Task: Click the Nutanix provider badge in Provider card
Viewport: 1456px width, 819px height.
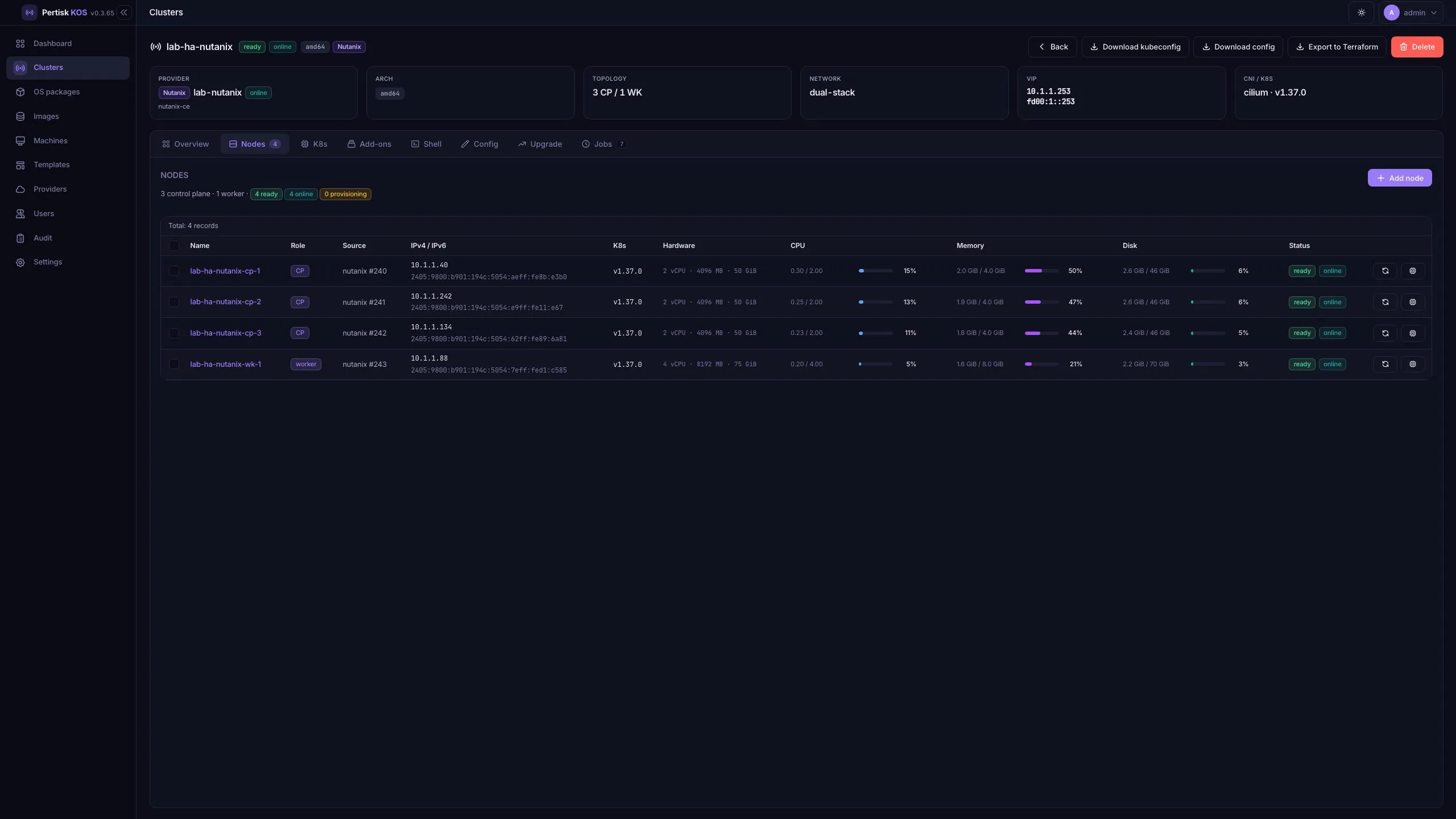Action: (x=174, y=93)
